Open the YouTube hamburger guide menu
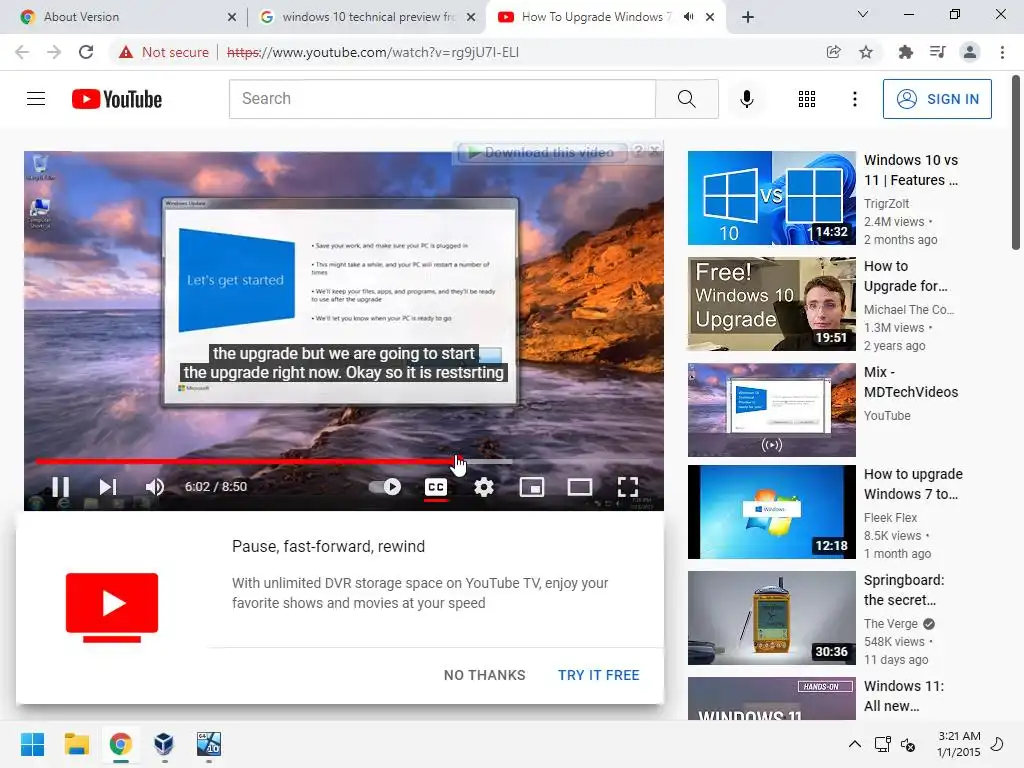1024x768 pixels. [x=36, y=99]
